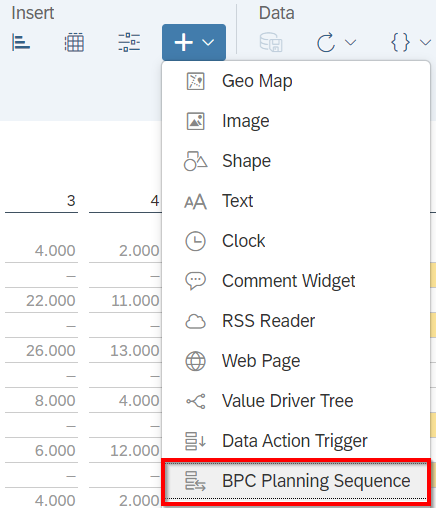This screenshot has height=508, width=436.
Task: Click the publish data icon under Data
Action: click(x=271, y=42)
